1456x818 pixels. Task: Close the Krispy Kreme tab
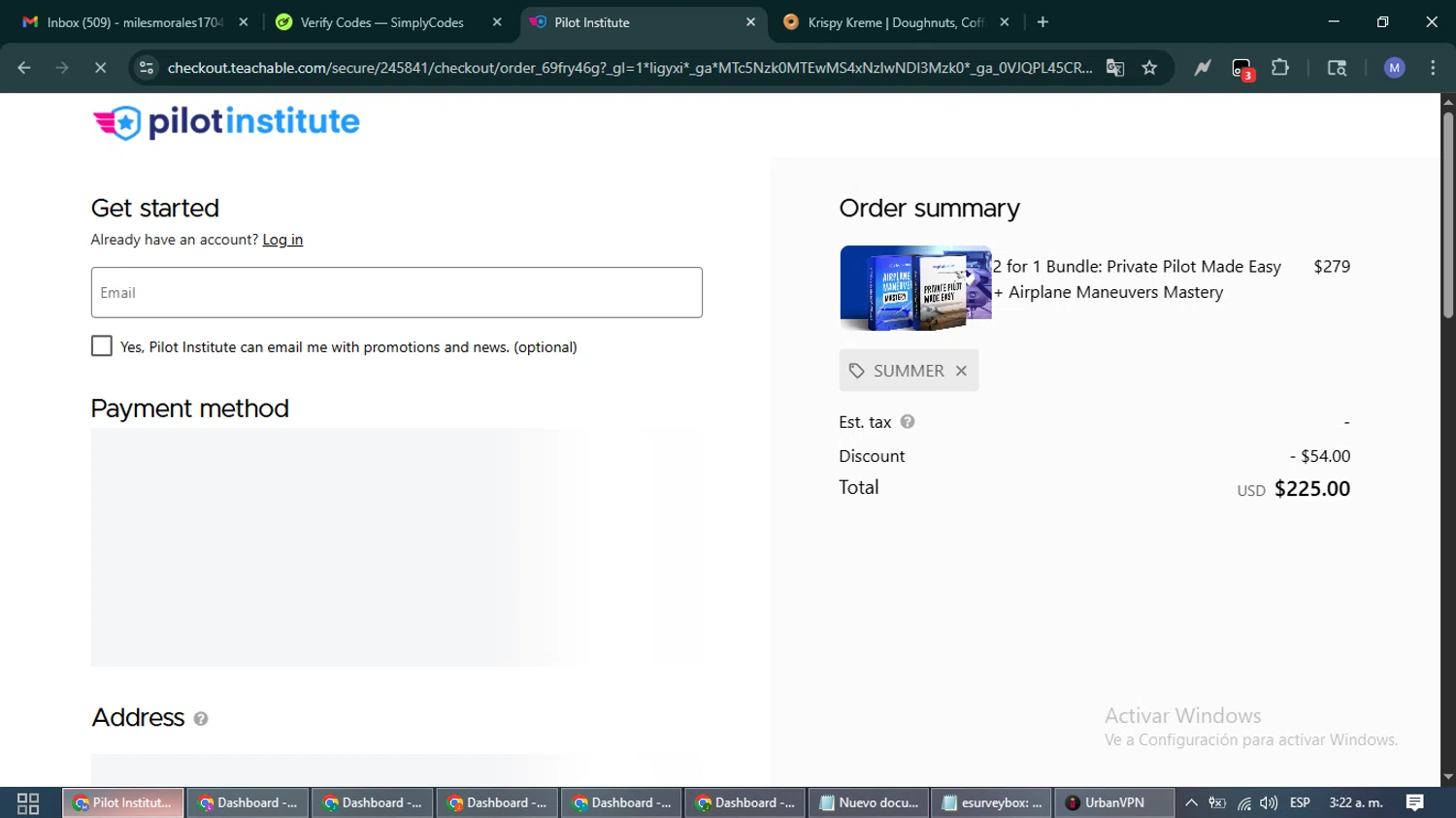pyautogui.click(x=1005, y=22)
